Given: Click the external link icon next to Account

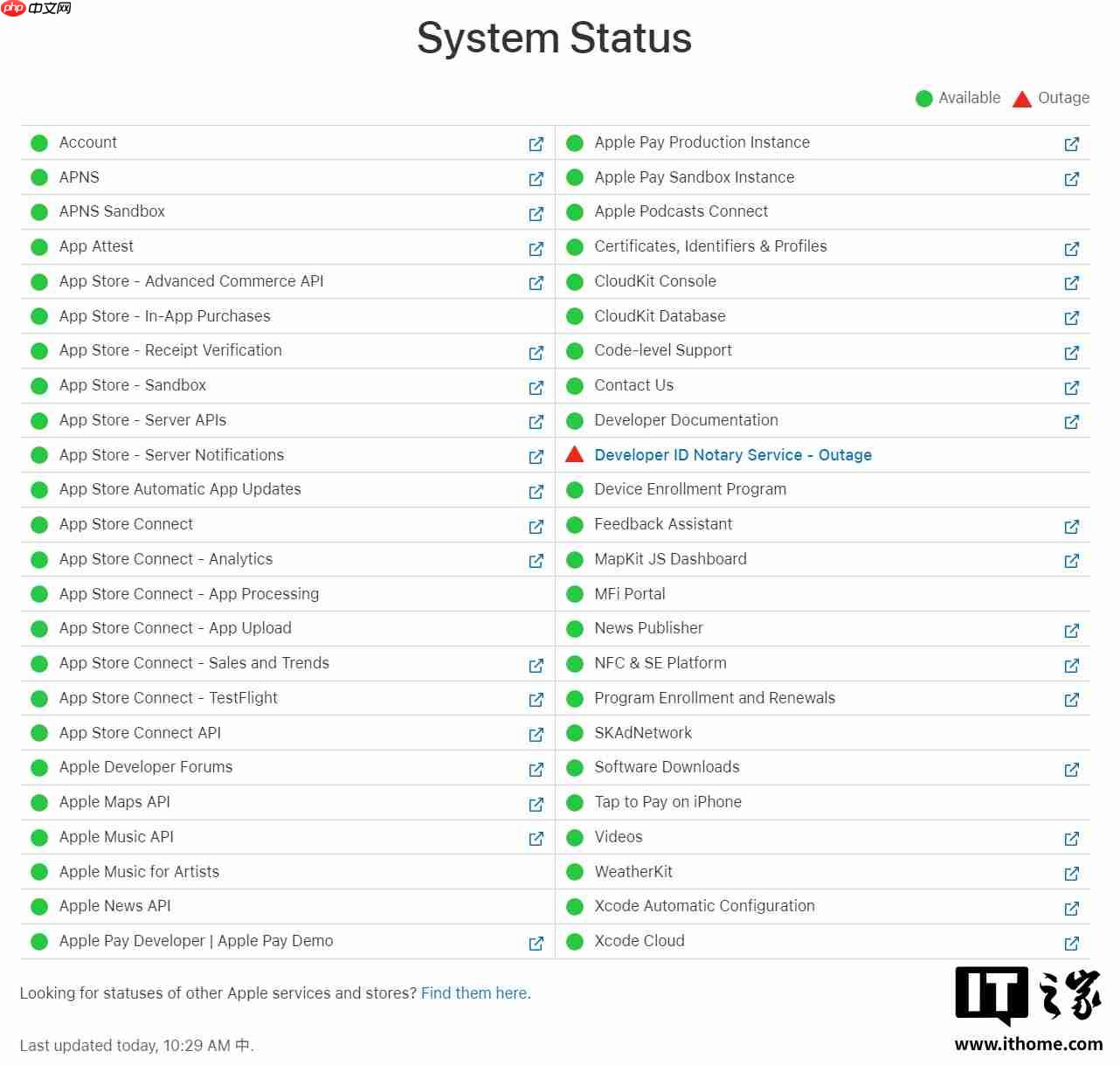Looking at the screenshot, I should [536, 144].
